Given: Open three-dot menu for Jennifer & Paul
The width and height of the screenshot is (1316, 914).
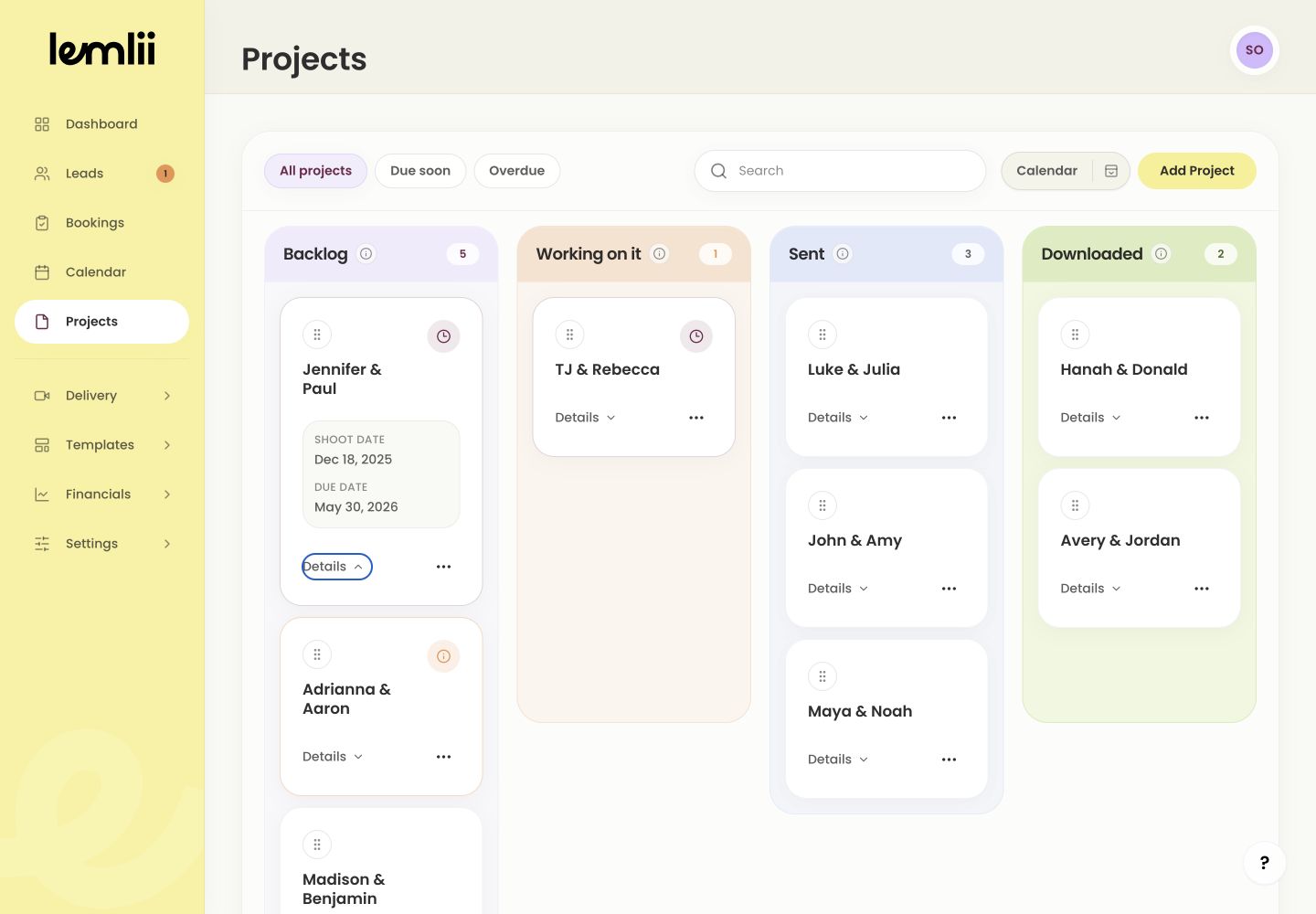Looking at the screenshot, I should [x=443, y=567].
